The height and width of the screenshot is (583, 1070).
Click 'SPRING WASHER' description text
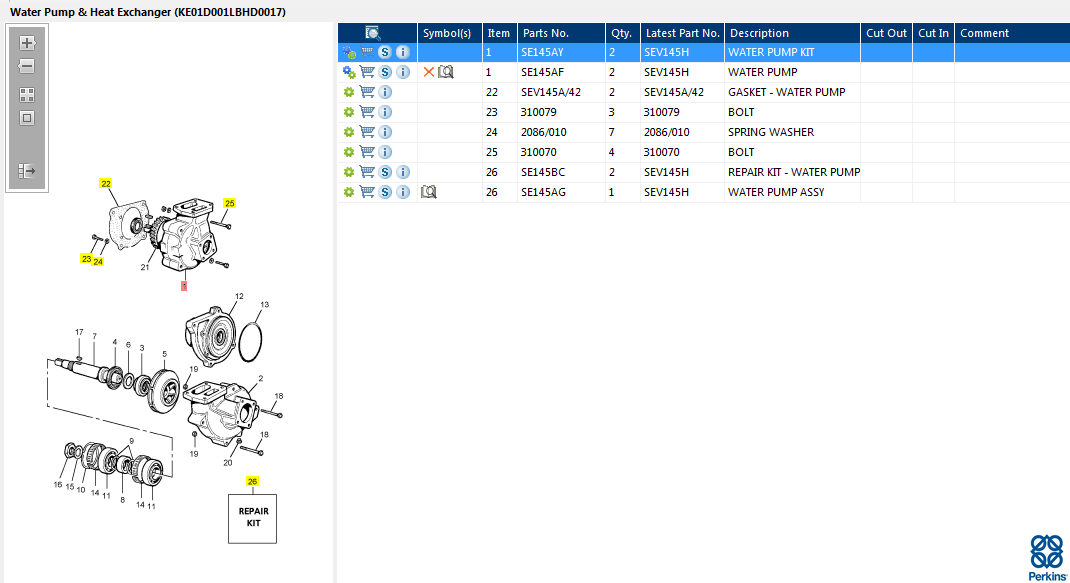tap(770, 132)
